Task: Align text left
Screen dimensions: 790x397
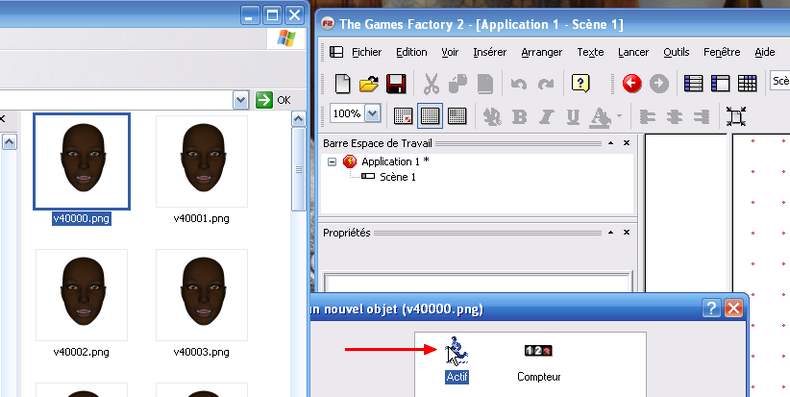Action: [x=647, y=117]
